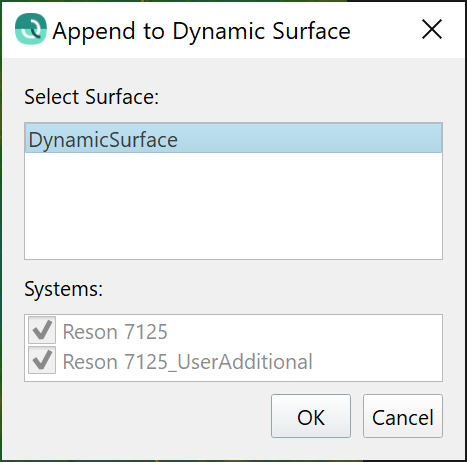Select DynamicSurface in the surface list
Screen dimensions: 467x462
pyautogui.click(x=233, y=138)
